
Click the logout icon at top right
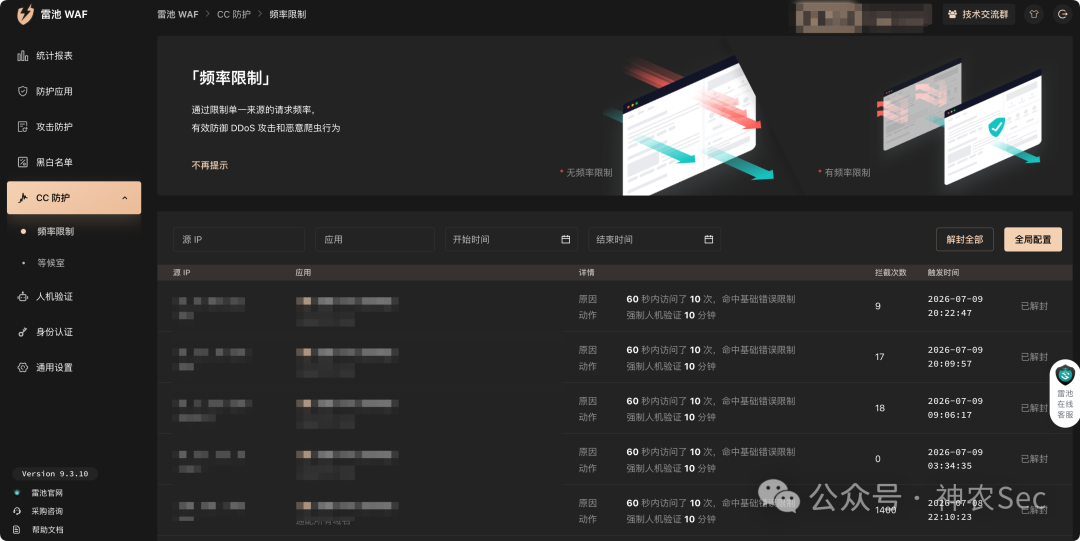point(1063,14)
